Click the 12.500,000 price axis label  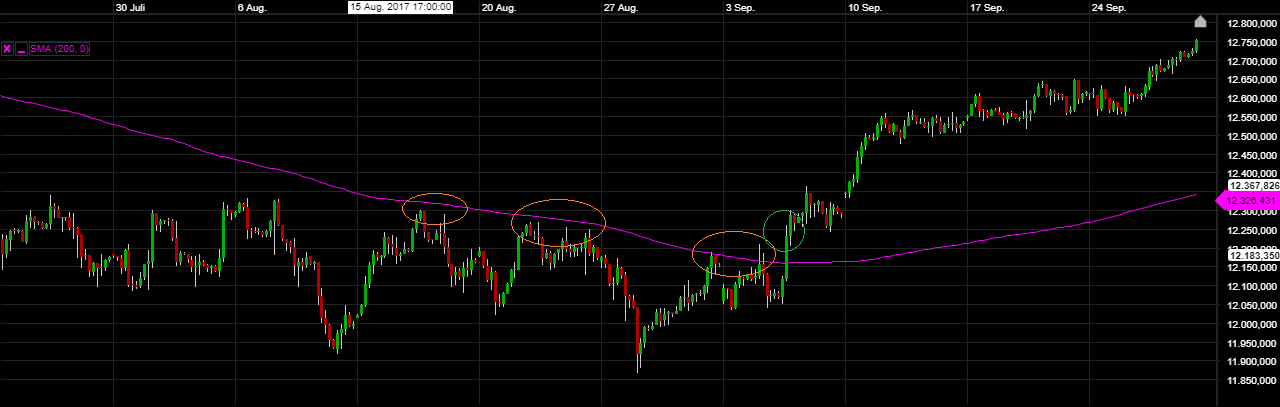[x=1252, y=136]
